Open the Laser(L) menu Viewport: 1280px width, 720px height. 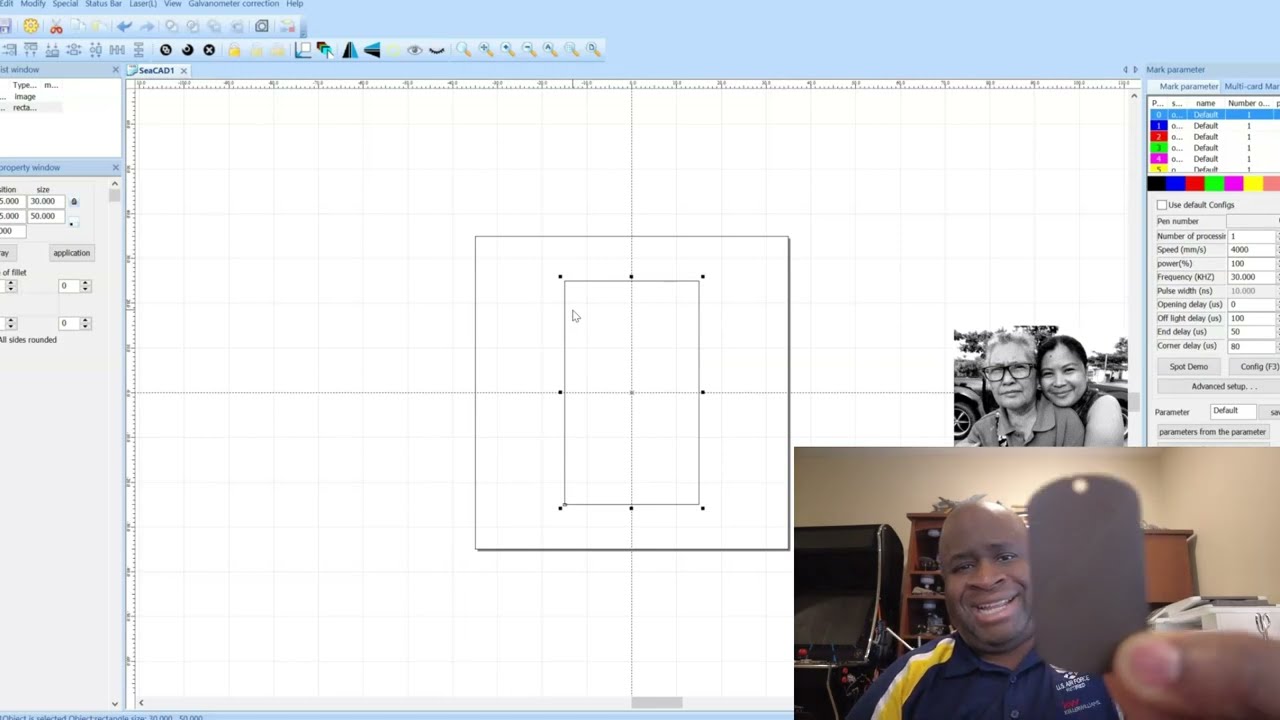(x=143, y=4)
